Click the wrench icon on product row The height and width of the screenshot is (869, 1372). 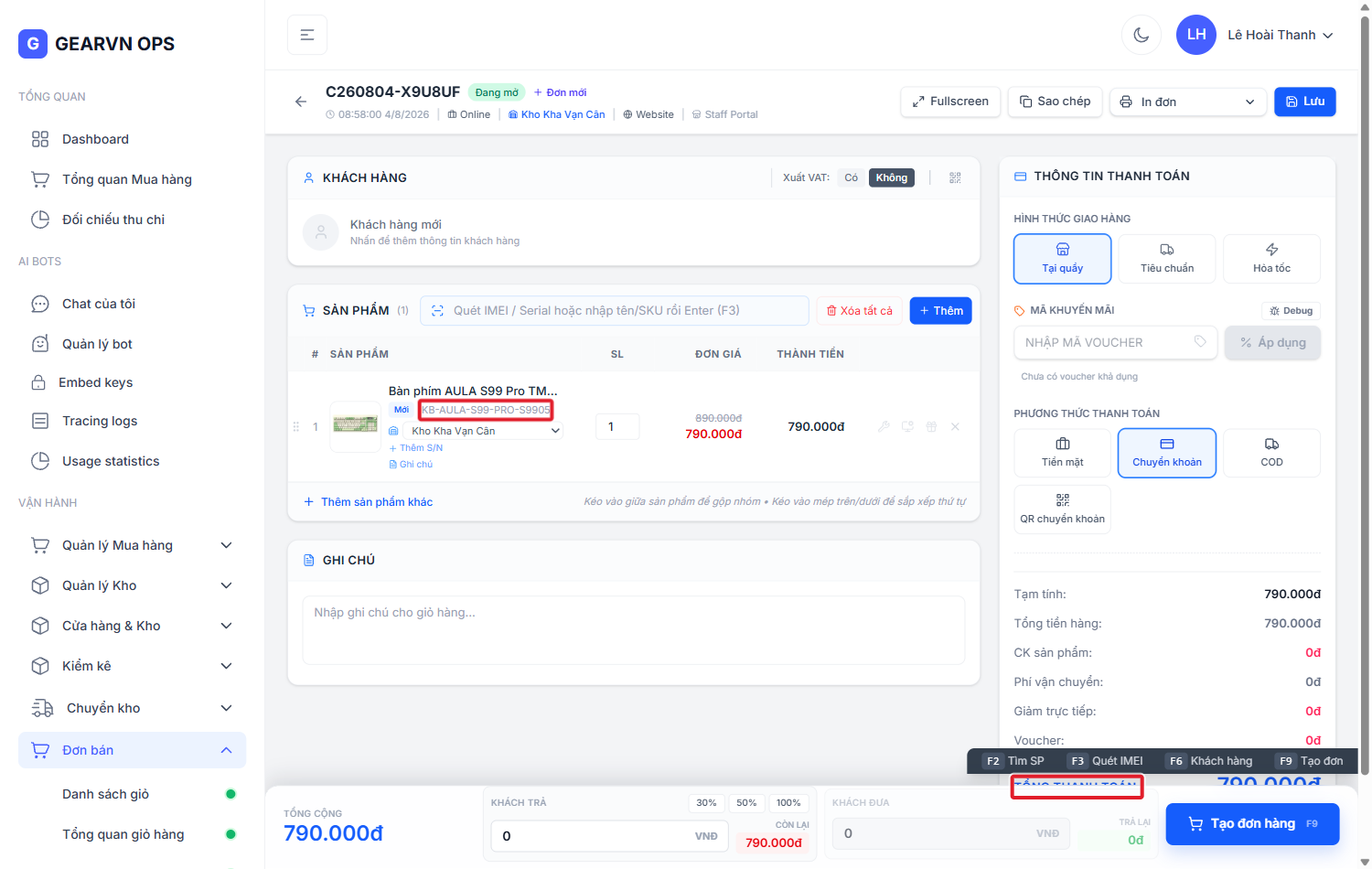click(x=884, y=426)
